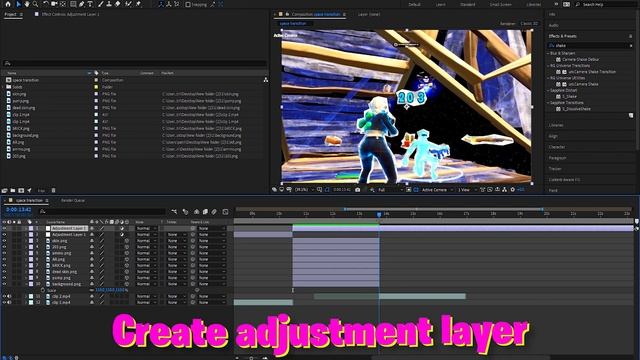The image size is (640, 360).
Task: Hide the background.png layer eye toggle
Action: pyautogui.click(x=4, y=284)
